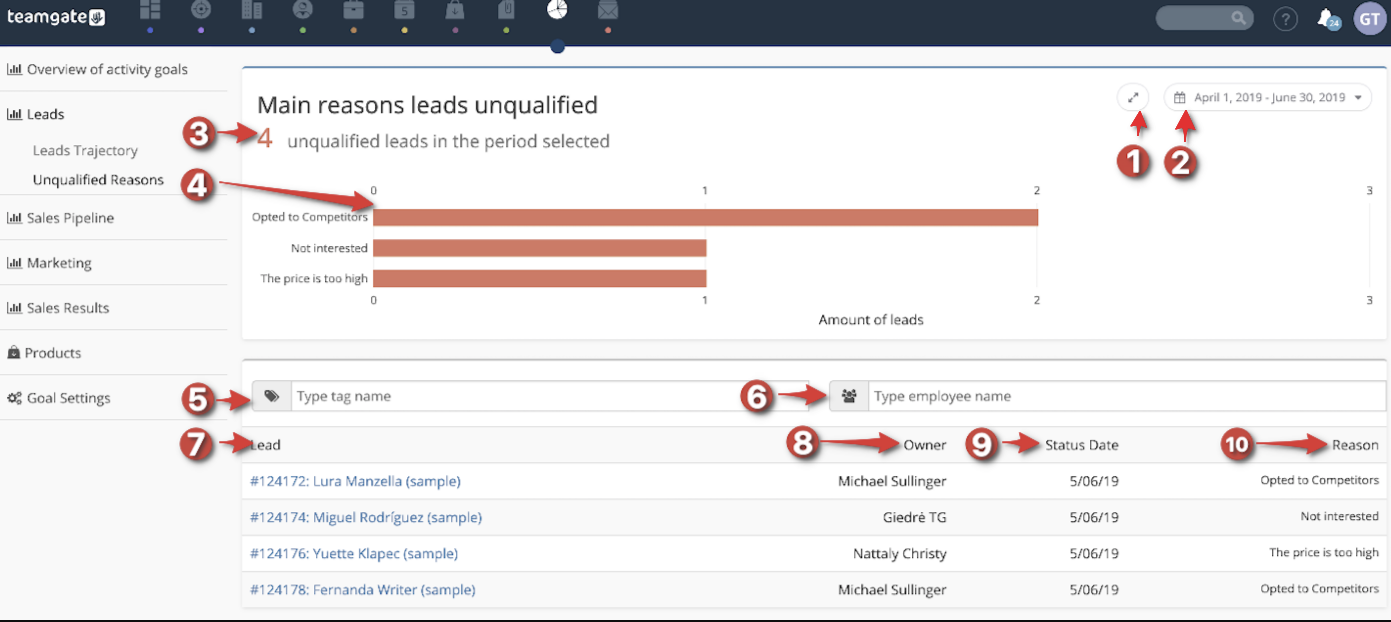Click the top search box
The image size is (1391, 622).
(x=1204, y=18)
